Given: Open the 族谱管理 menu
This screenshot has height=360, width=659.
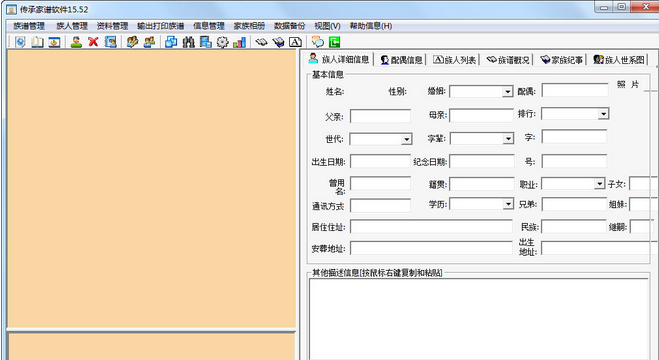Looking at the screenshot, I should (x=29, y=26).
